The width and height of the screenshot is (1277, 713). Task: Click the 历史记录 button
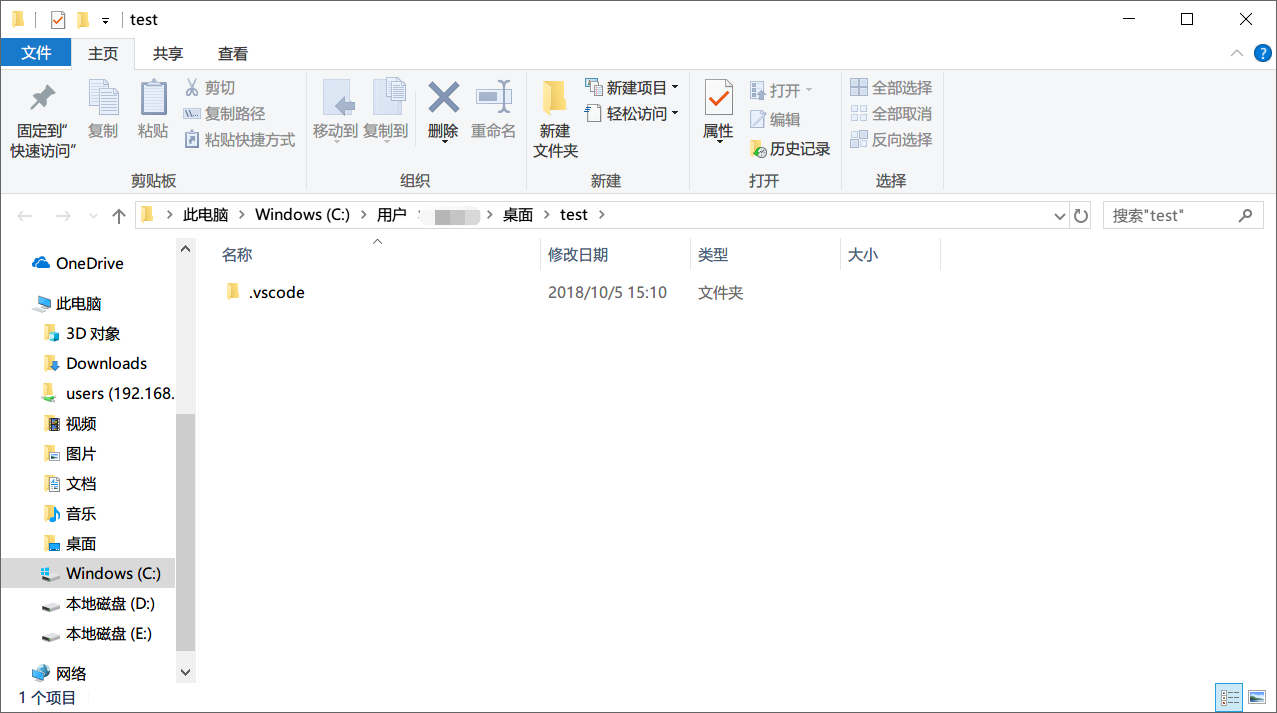tap(790, 149)
